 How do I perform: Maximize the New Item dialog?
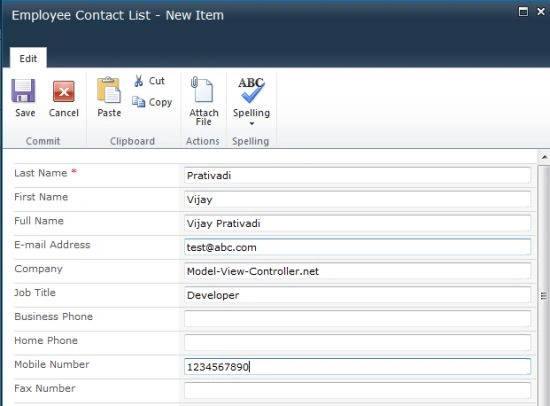coord(523,12)
